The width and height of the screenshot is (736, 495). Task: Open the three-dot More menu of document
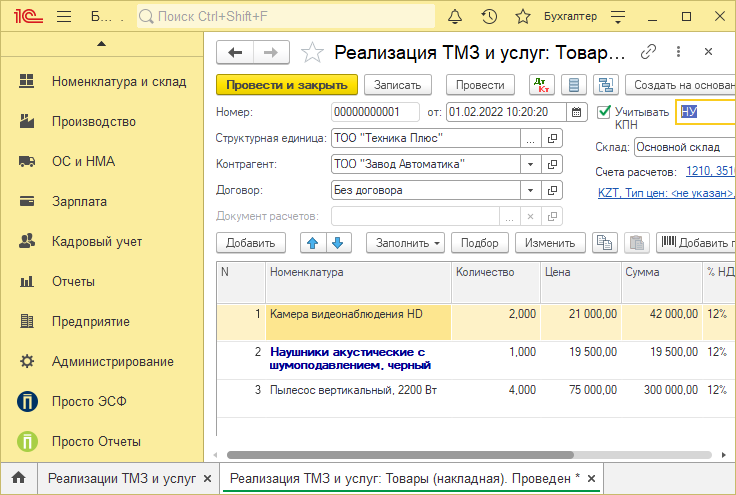678,52
